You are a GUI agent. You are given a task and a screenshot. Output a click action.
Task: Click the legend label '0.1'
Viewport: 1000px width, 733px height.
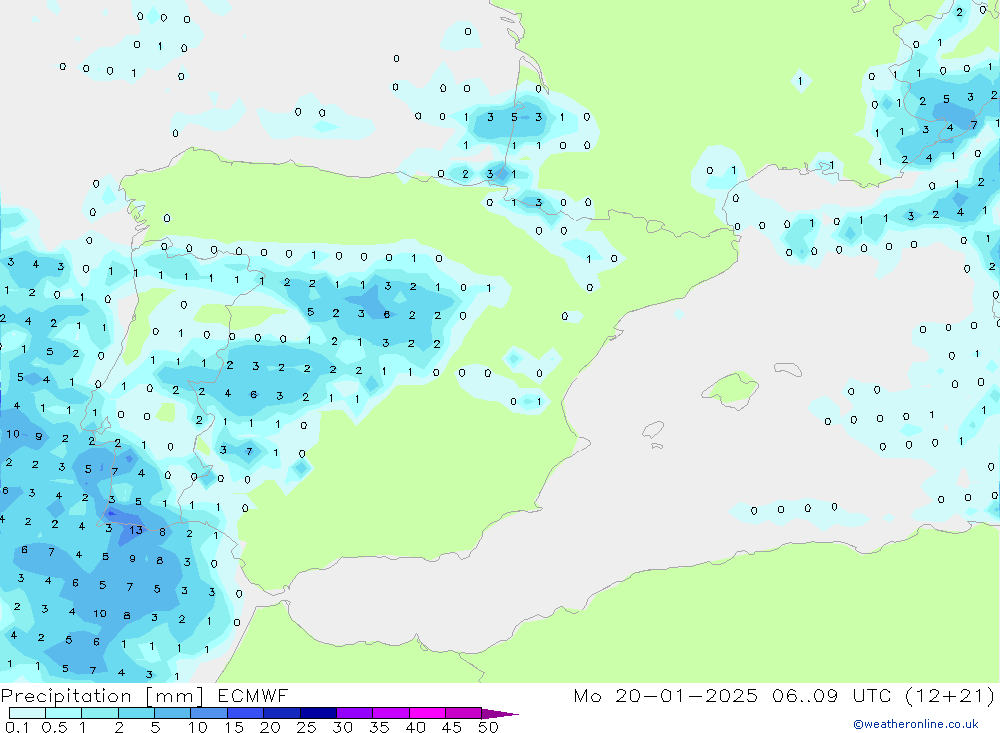(x=17, y=727)
